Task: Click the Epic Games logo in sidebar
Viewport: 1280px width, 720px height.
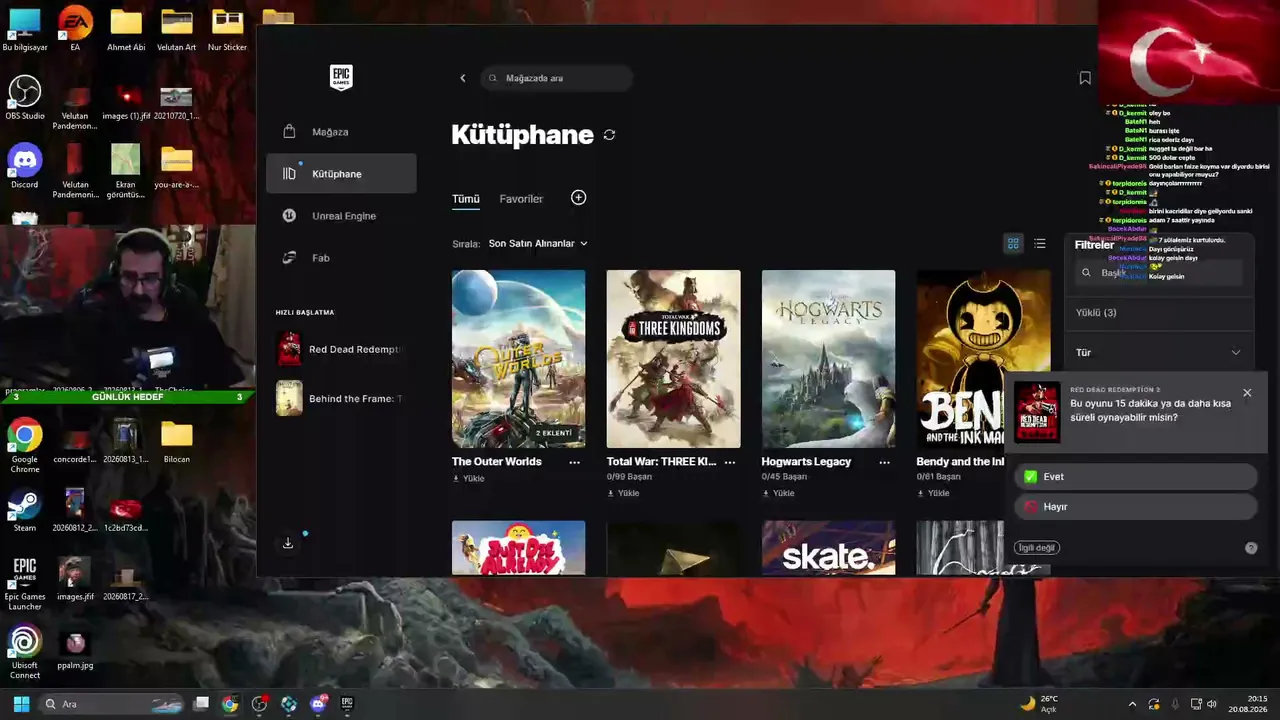Action: [341, 77]
